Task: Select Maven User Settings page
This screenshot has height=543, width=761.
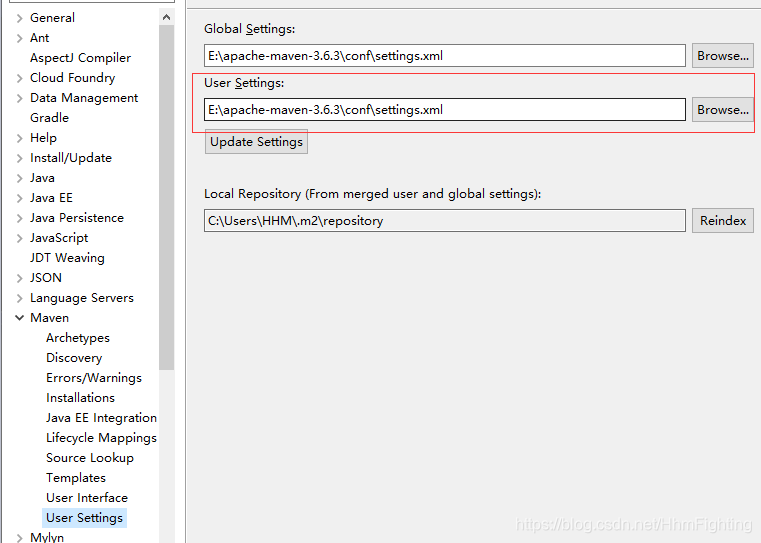Action: (84, 518)
